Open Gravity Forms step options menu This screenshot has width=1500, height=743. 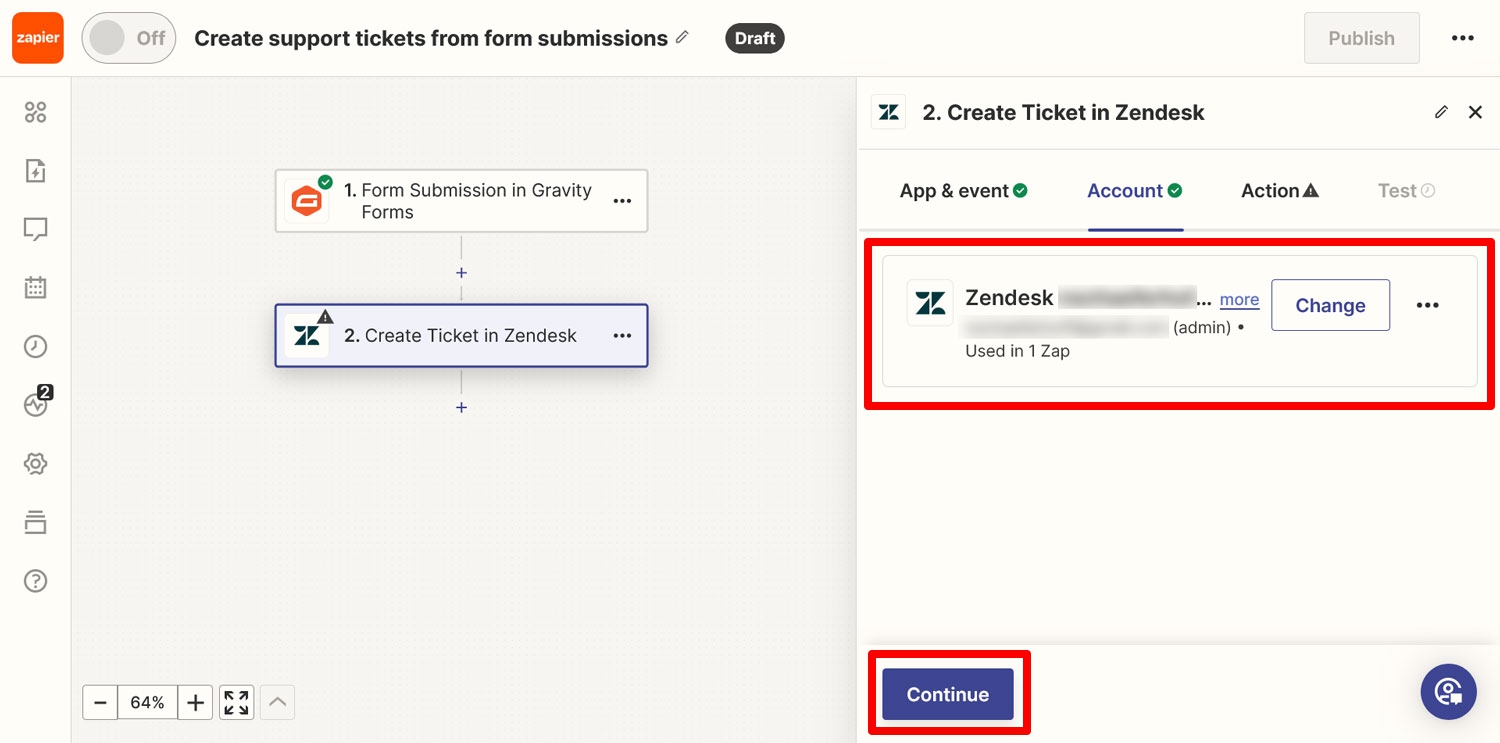point(622,201)
